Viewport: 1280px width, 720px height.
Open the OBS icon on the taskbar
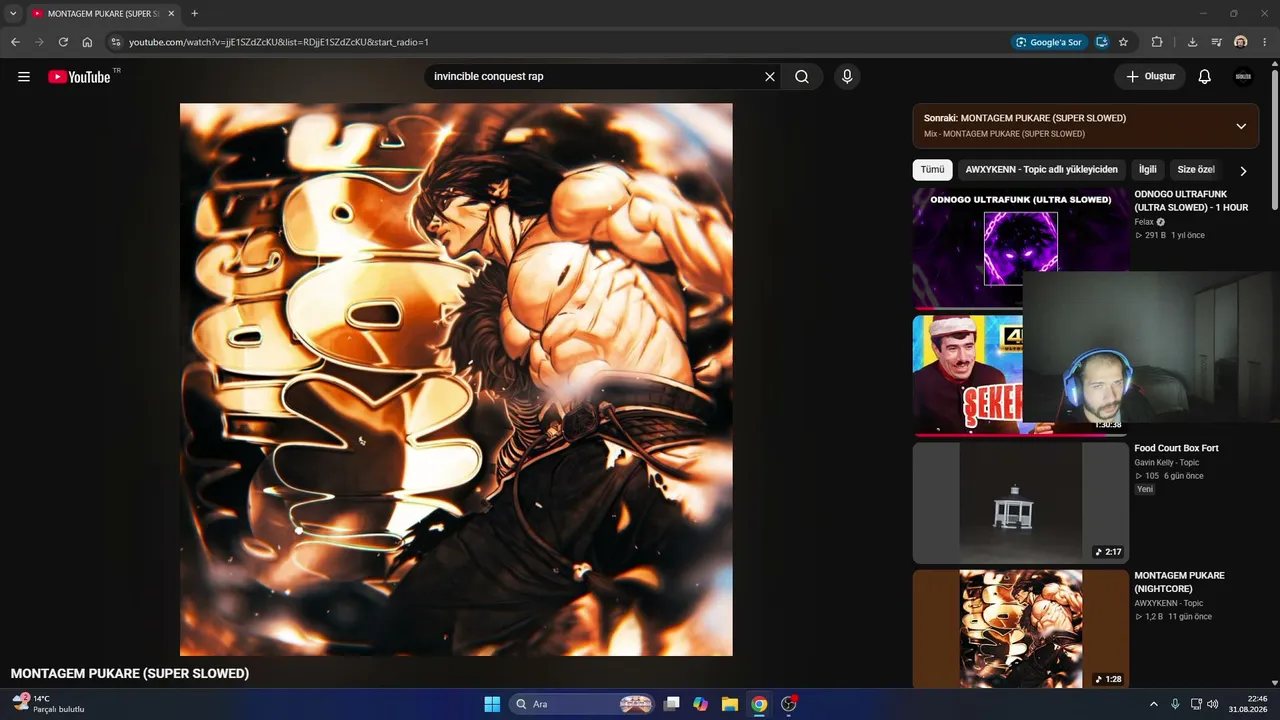[x=789, y=704]
